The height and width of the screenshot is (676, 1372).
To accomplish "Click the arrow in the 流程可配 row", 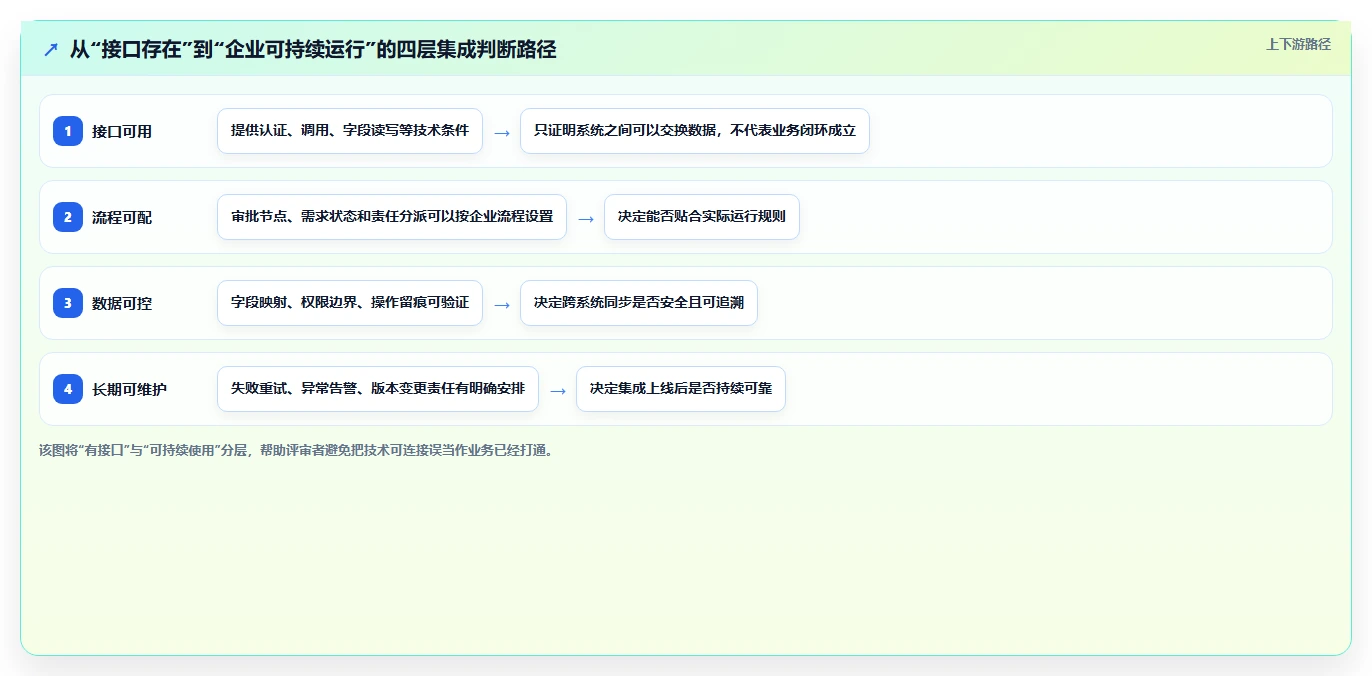I will click(586, 218).
